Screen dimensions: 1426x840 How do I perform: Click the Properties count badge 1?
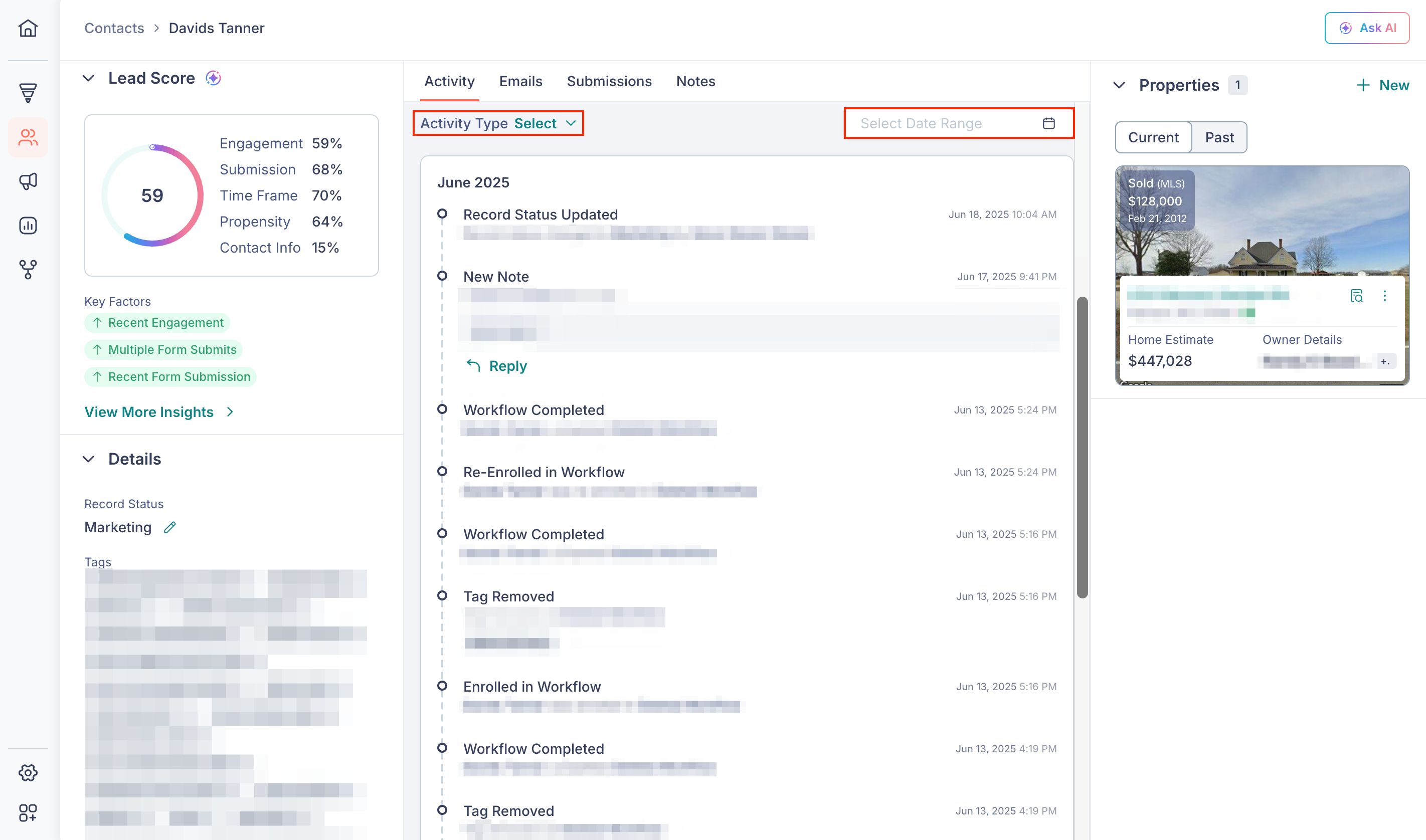[1237, 86]
